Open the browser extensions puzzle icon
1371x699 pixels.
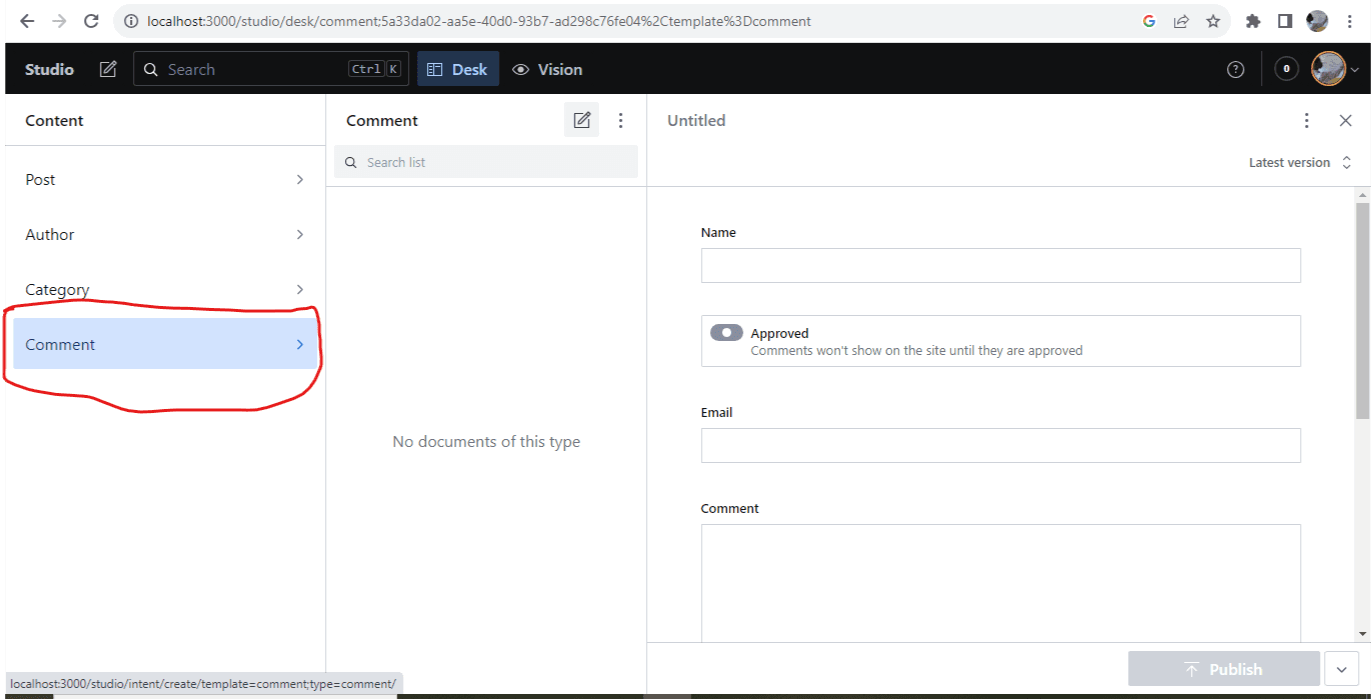[1253, 21]
